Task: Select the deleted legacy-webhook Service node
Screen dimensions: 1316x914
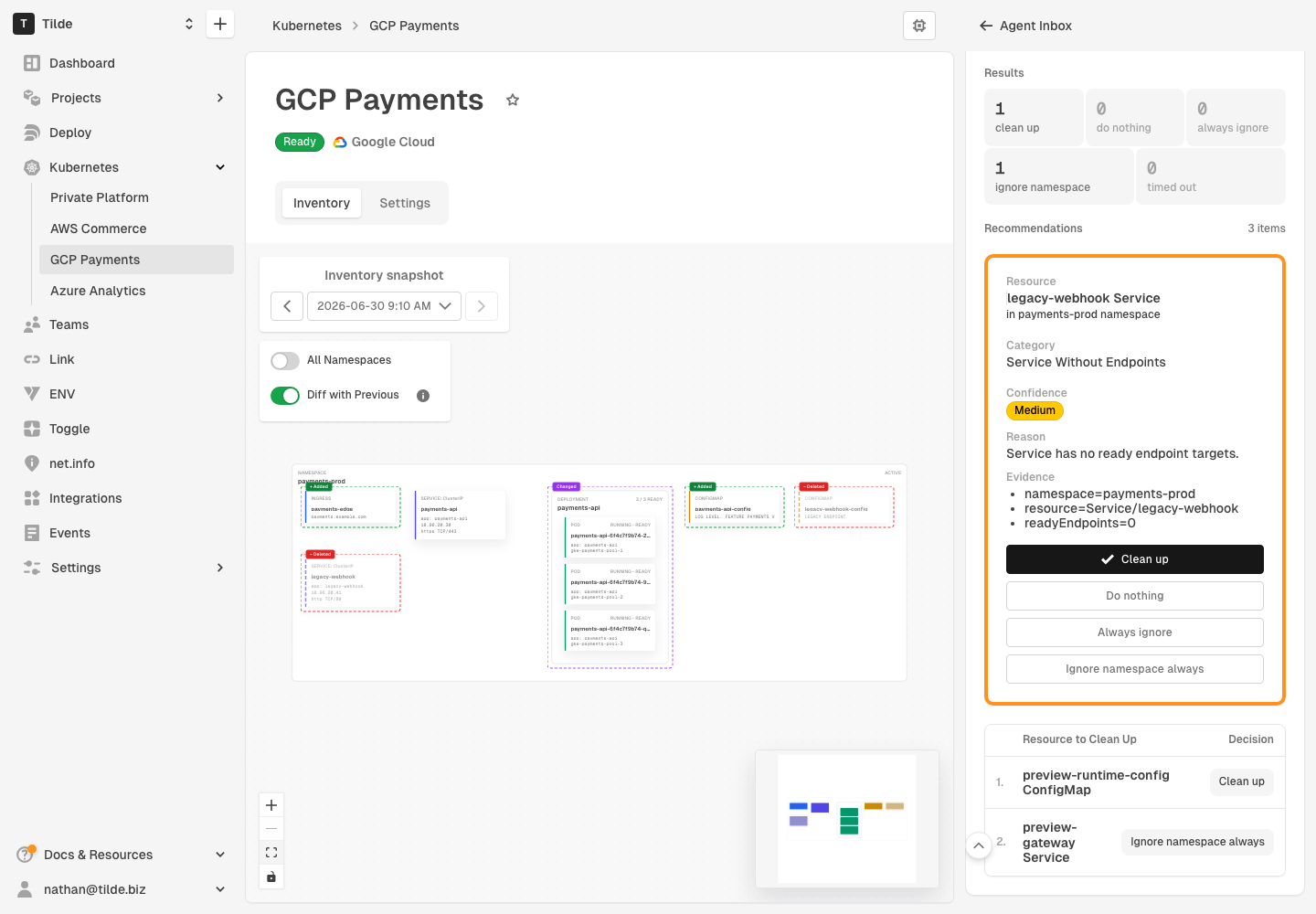Action: (351, 582)
